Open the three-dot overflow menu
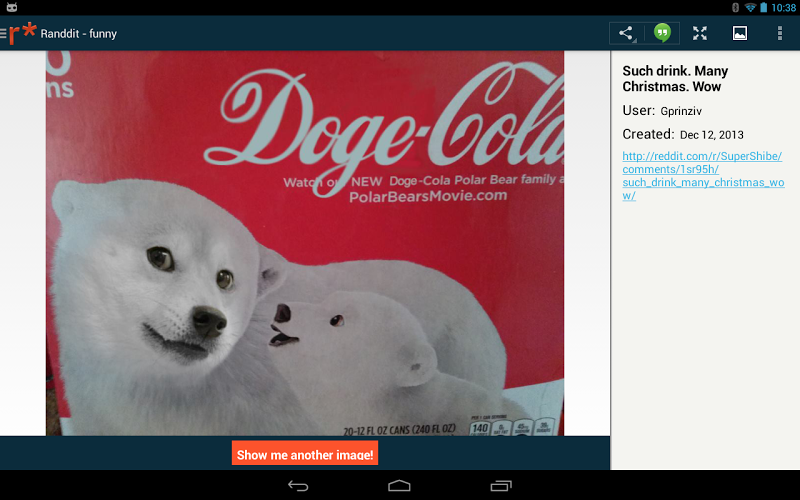Viewport: 800px width, 500px height. pos(780,33)
